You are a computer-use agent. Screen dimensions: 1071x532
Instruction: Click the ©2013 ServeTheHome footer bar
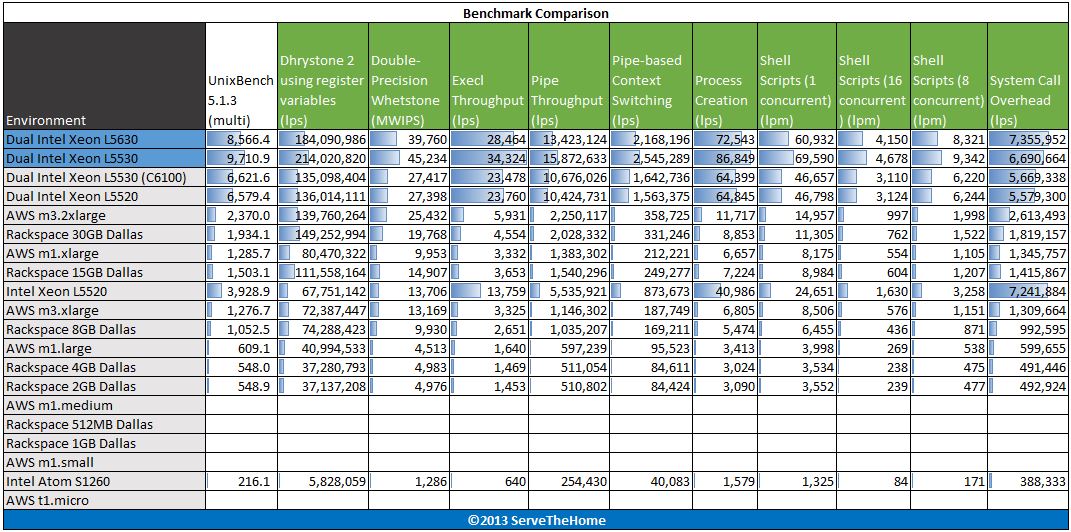[536, 520]
